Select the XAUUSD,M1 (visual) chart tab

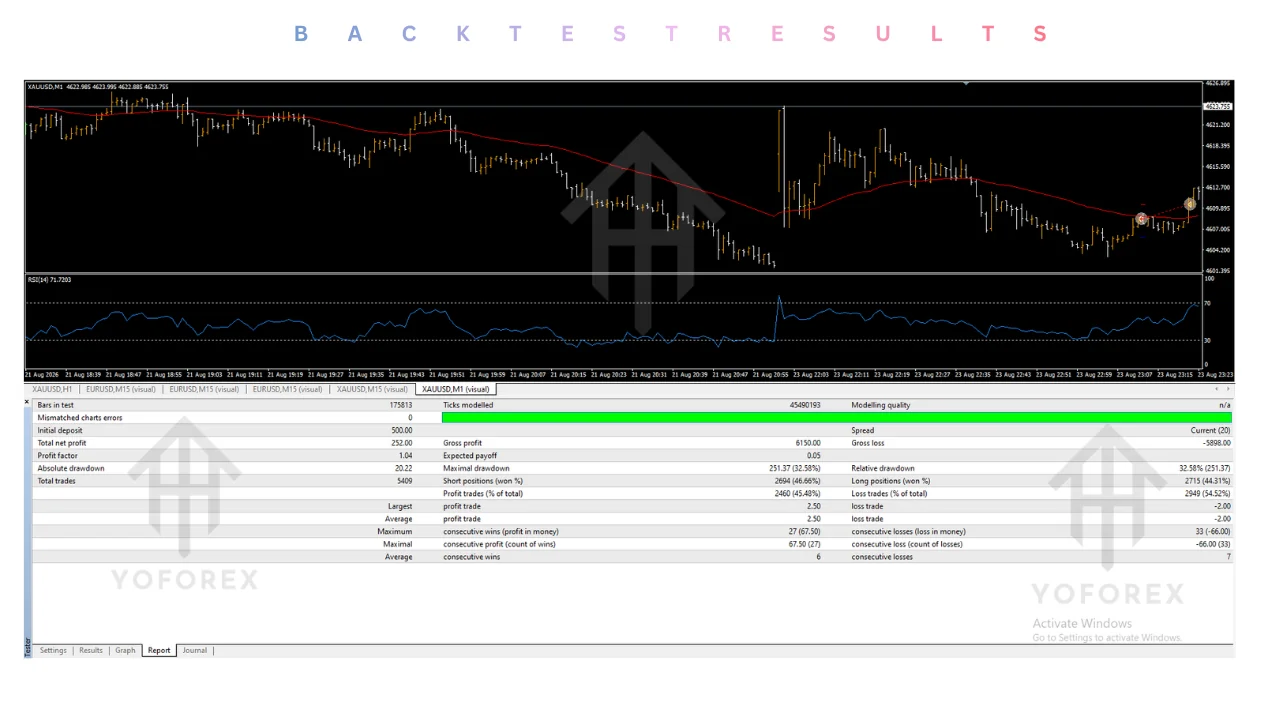[456, 389]
